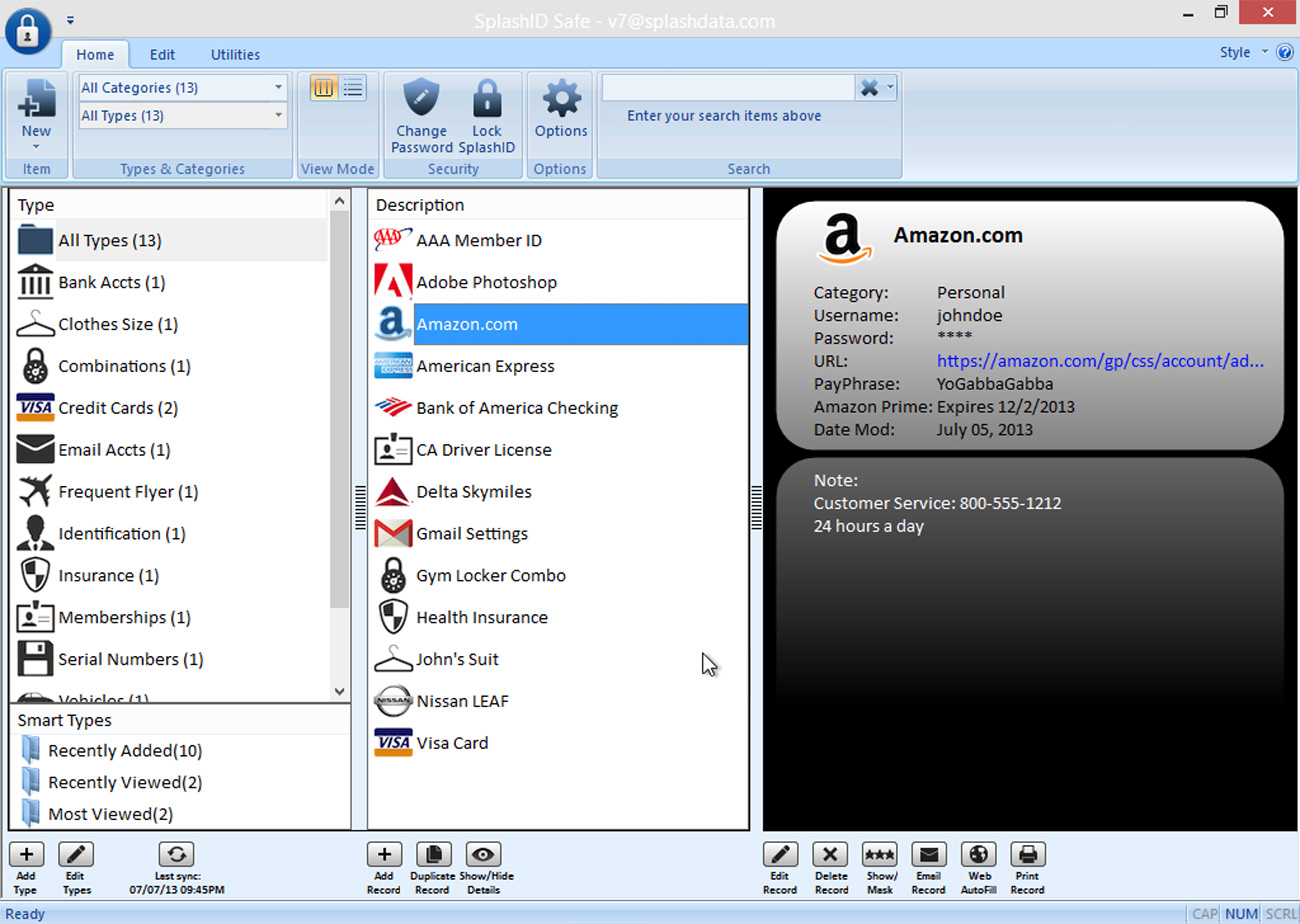
Task: Open the Style dropdown menu
Action: coord(1243,52)
